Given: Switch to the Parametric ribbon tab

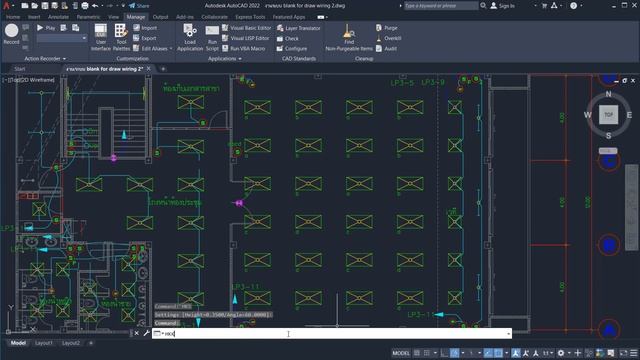Looking at the screenshot, I should 88,17.
